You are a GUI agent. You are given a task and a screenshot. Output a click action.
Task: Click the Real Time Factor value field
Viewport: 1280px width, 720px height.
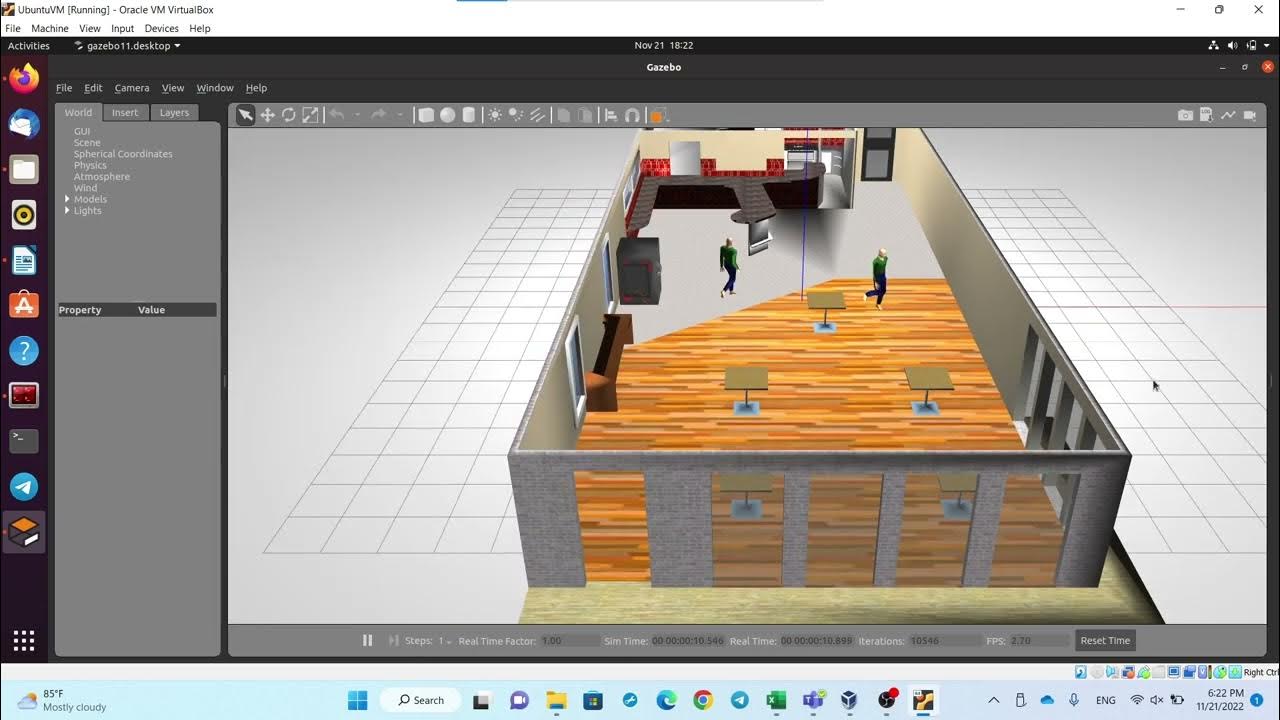click(x=570, y=641)
